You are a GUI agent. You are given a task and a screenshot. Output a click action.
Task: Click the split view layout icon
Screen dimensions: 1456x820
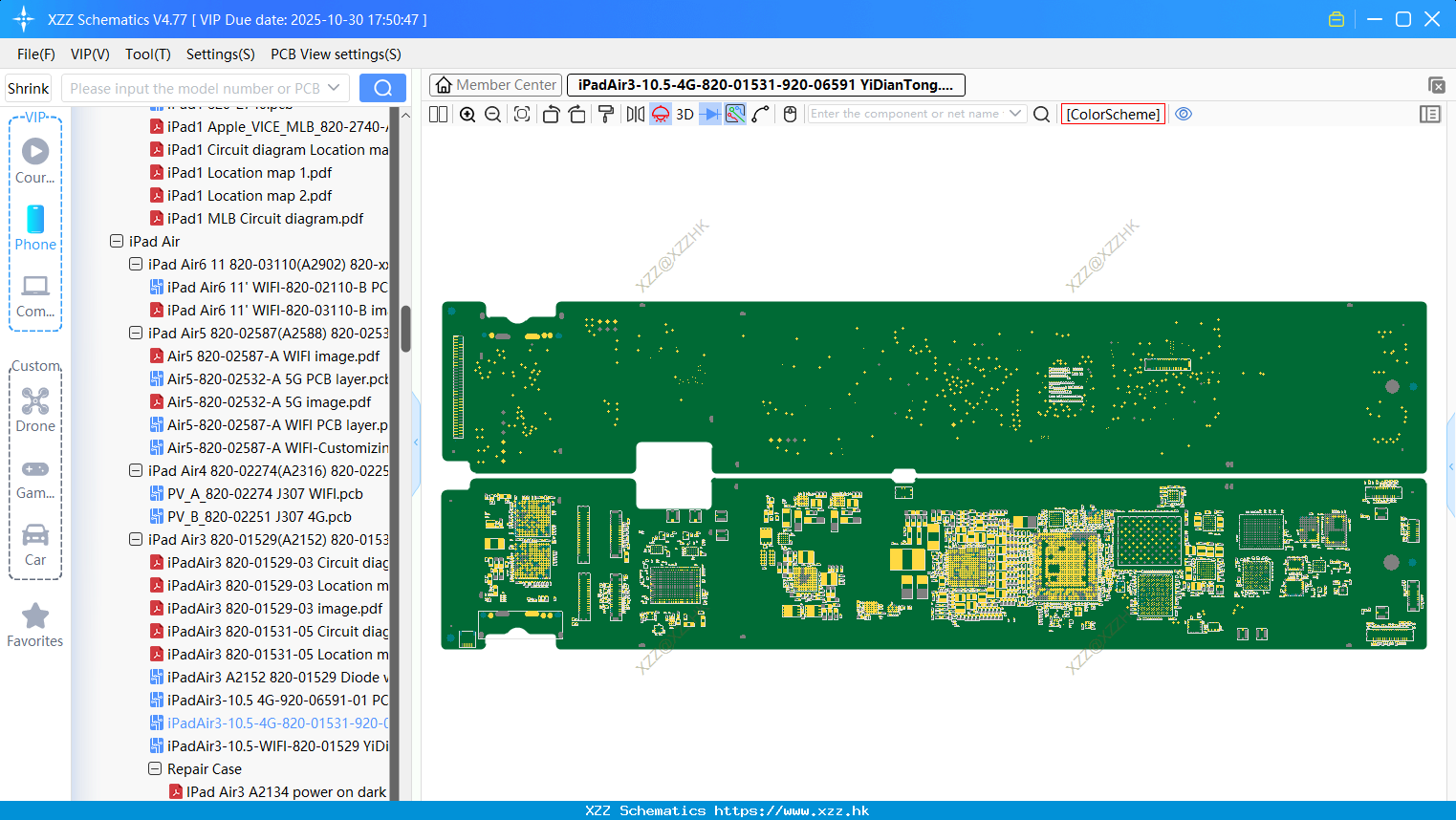tap(438, 114)
